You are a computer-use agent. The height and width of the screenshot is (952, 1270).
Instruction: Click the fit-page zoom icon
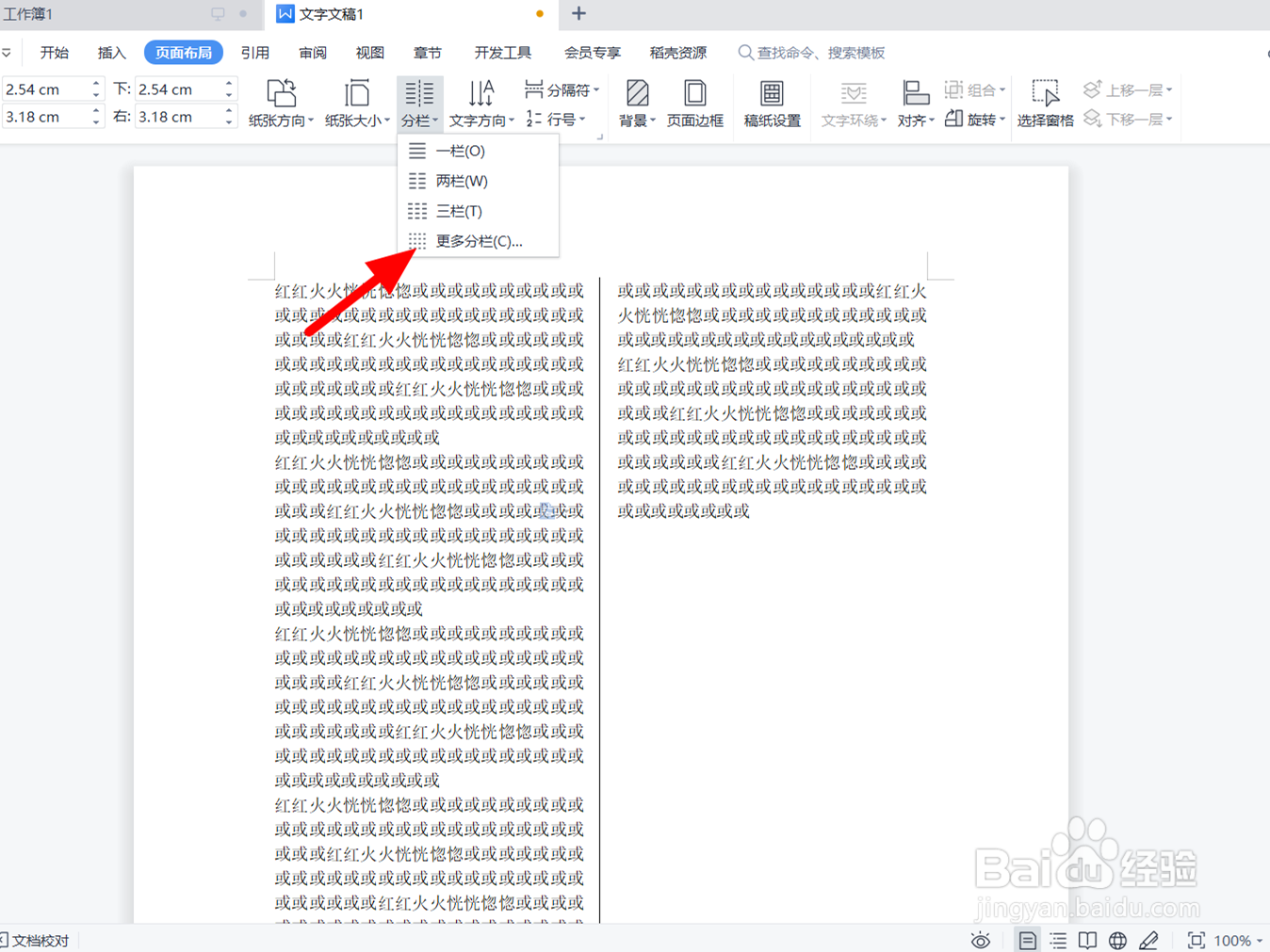(1196, 940)
